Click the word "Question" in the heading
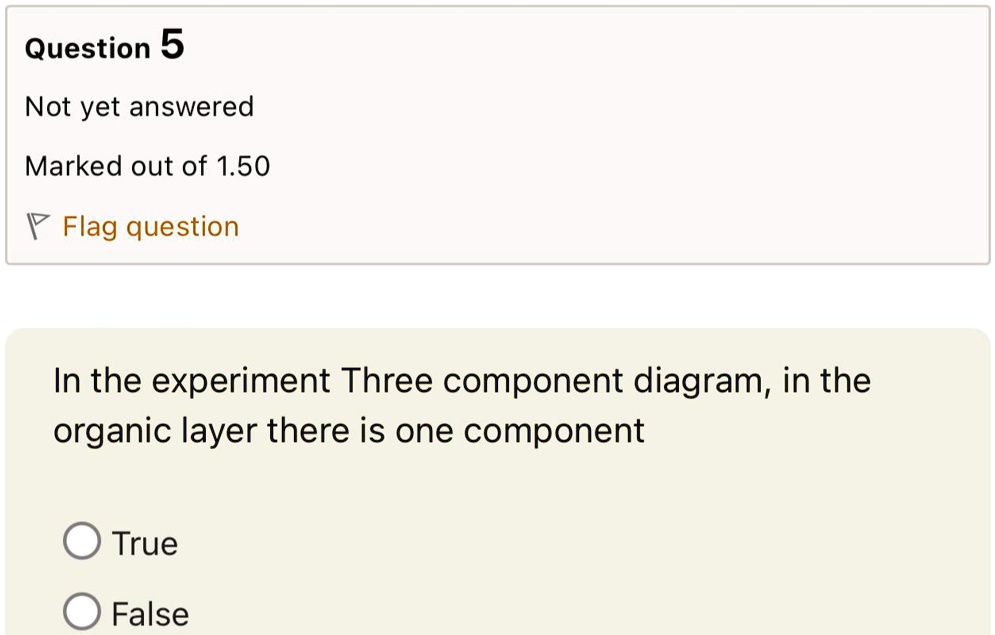 pos(88,49)
